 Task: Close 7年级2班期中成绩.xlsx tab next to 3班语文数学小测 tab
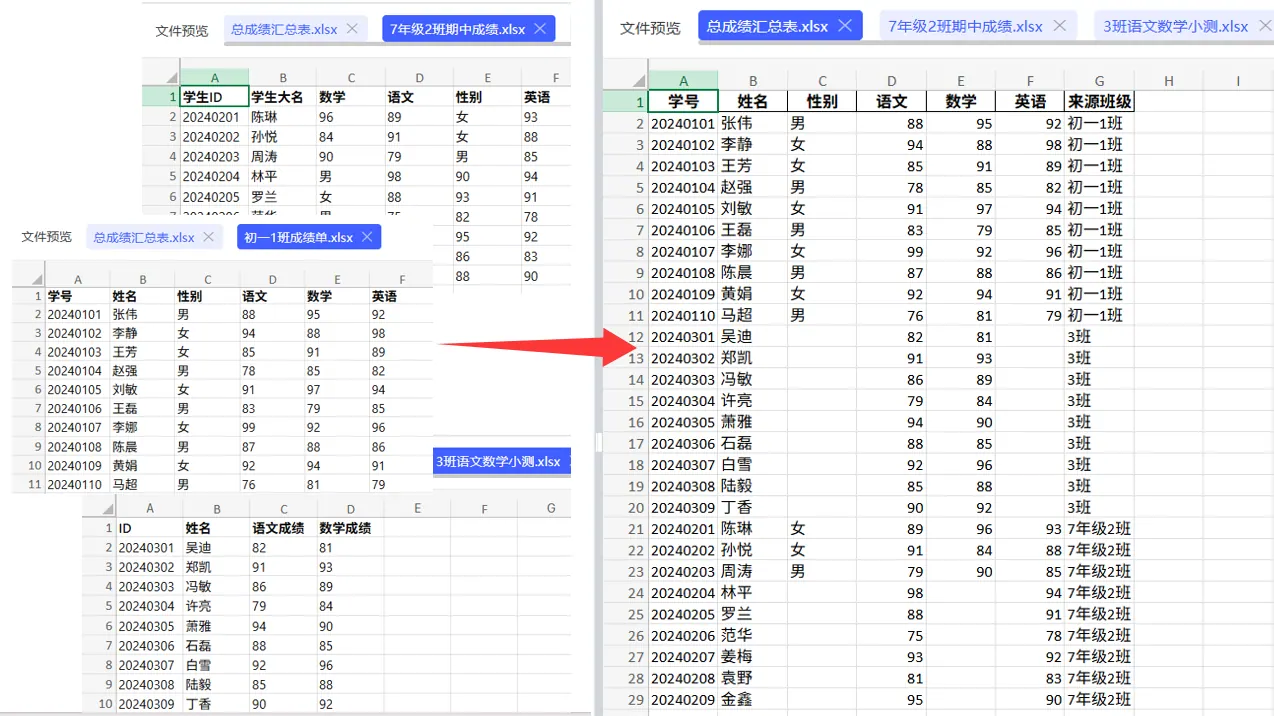pos(1060,26)
